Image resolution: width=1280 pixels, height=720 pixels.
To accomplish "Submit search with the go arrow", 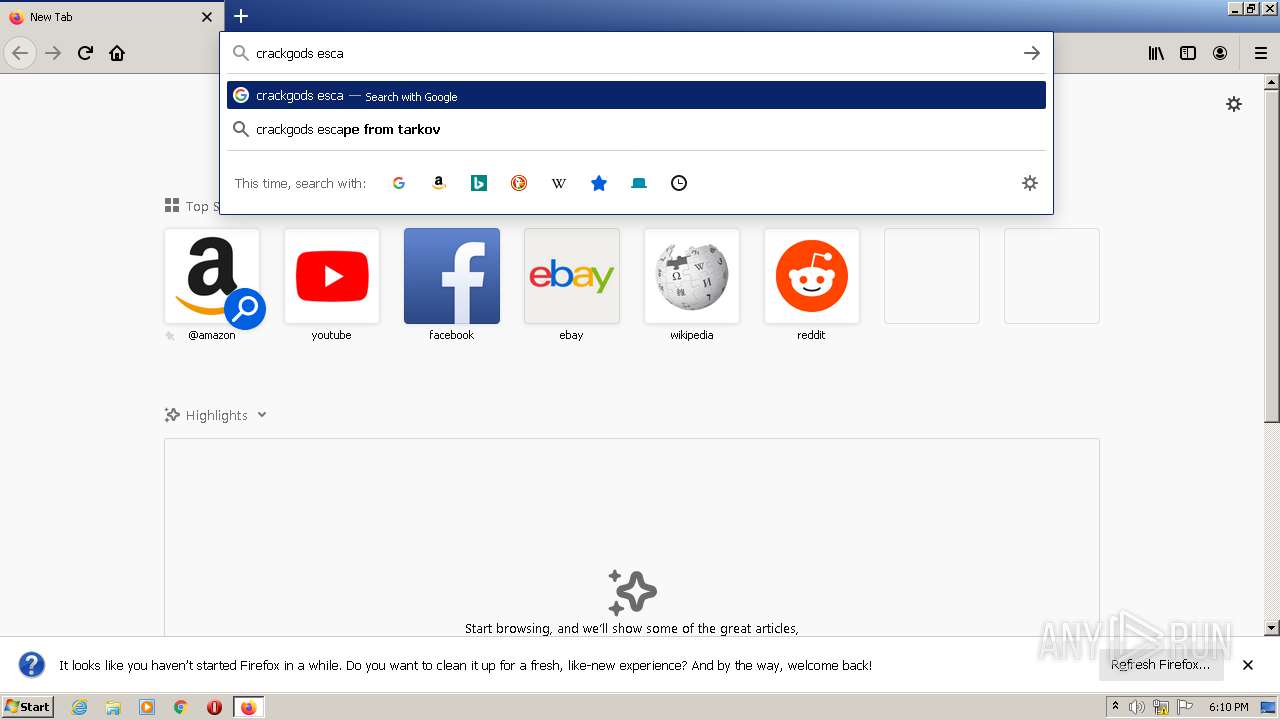I will click(x=1032, y=53).
